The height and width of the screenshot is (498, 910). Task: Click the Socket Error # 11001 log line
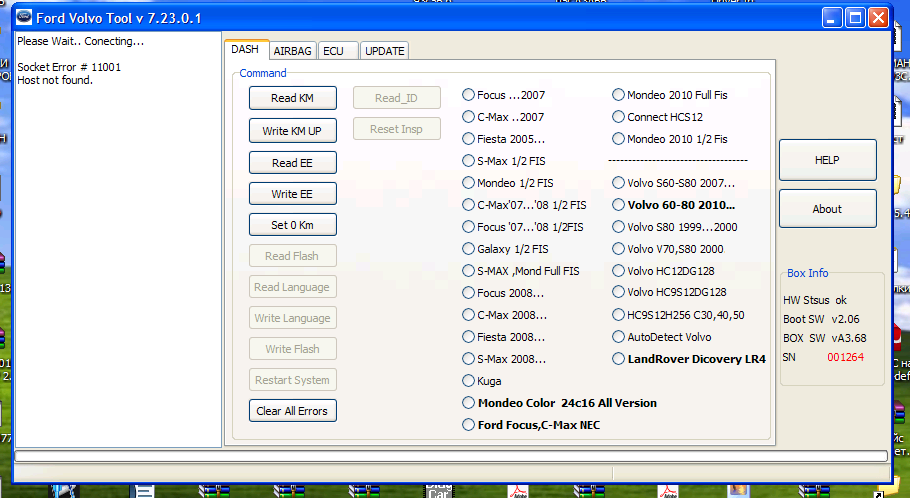[69, 67]
